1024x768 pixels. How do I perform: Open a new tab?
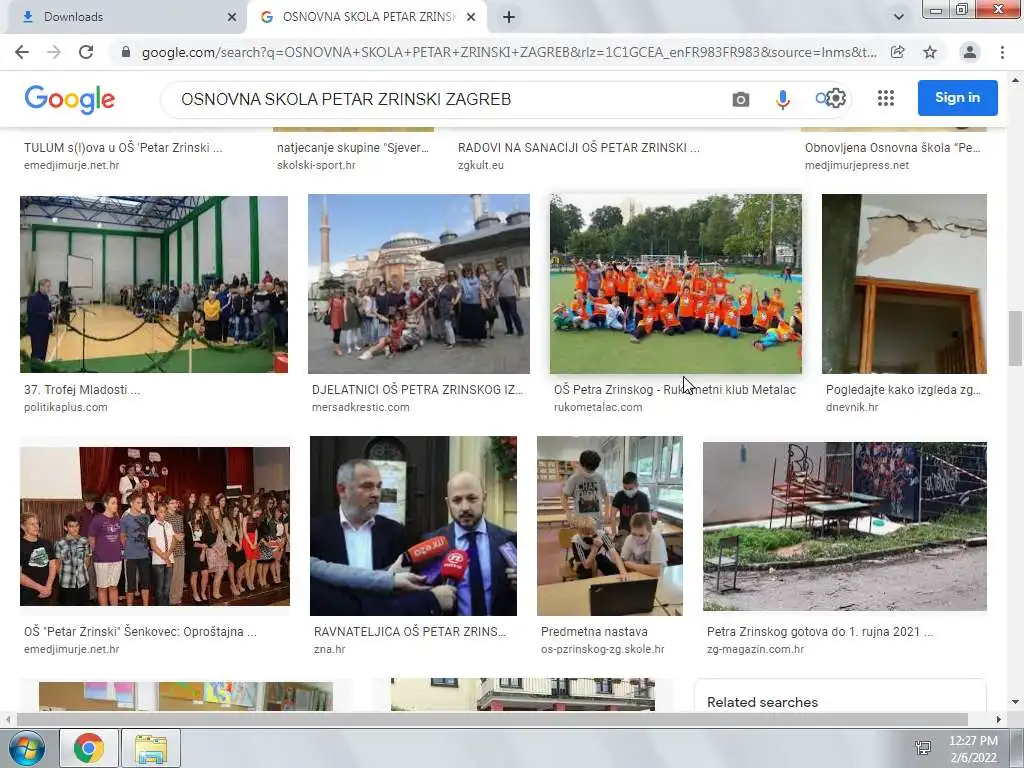click(x=509, y=17)
